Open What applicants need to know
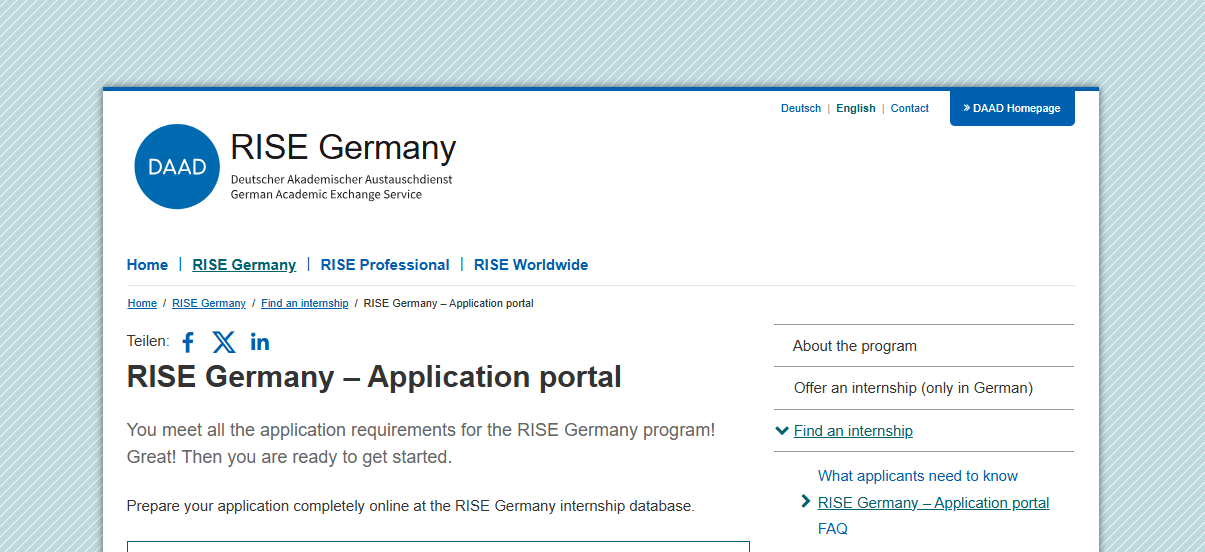 [x=917, y=476]
